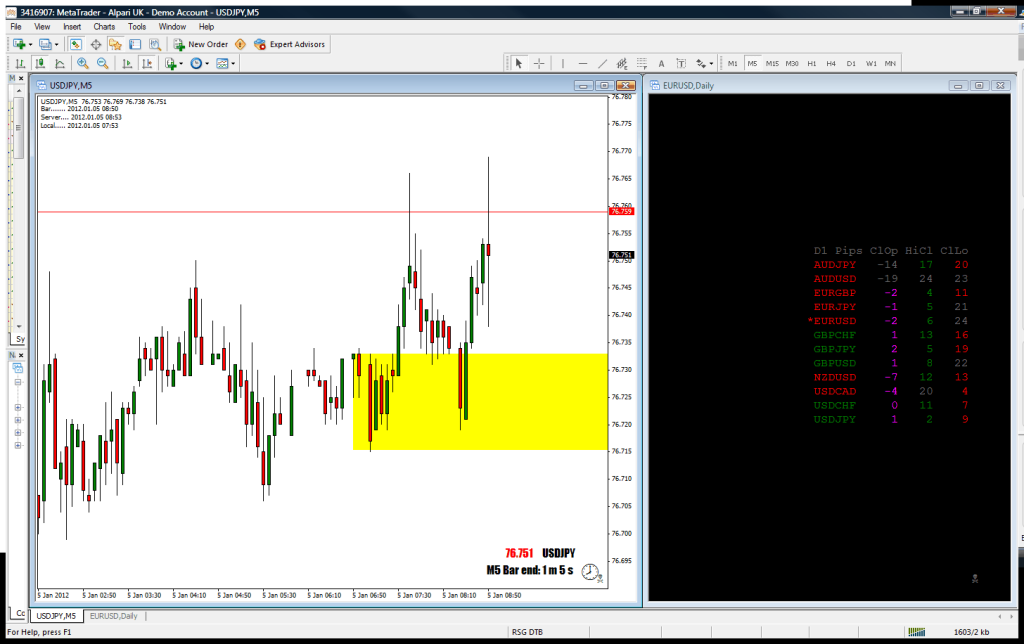Image resolution: width=1024 pixels, height=644 pixels.
Task: Open the Strategy Tester icon
Action: pyautogui.click(x=155, y=44)
